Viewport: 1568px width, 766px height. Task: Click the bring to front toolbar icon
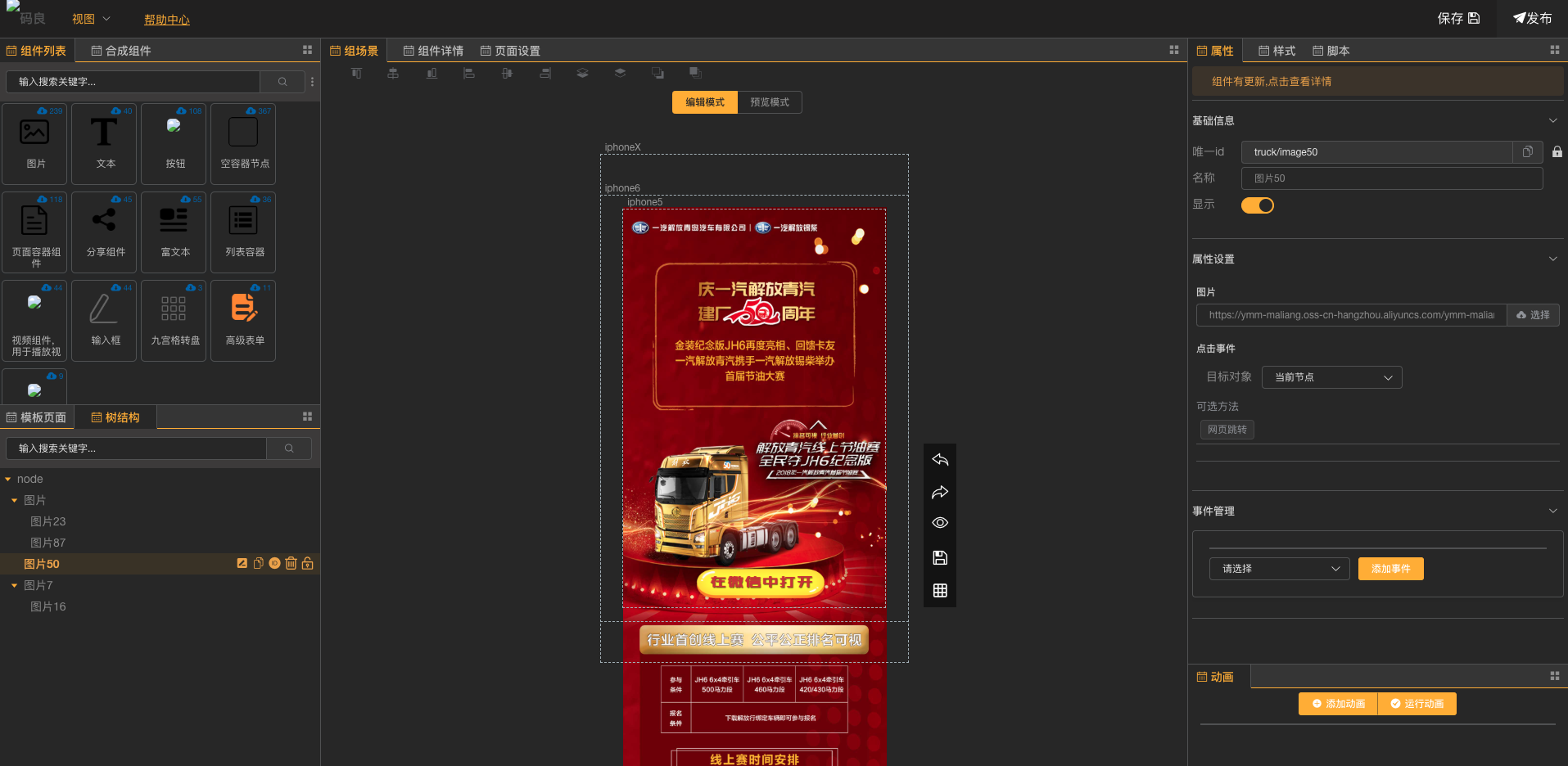click(695, 73)
